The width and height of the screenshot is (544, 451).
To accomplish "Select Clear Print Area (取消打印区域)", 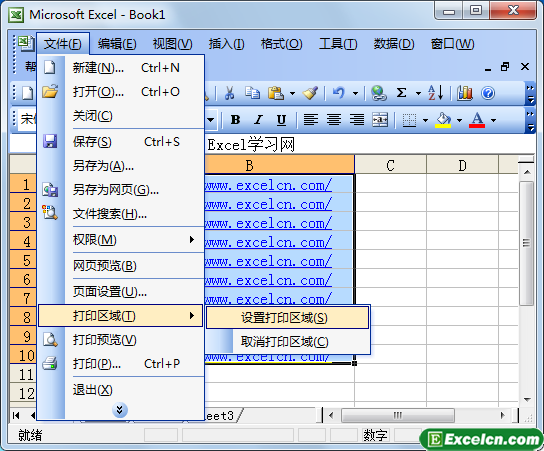I will click(x=288, y=342).
